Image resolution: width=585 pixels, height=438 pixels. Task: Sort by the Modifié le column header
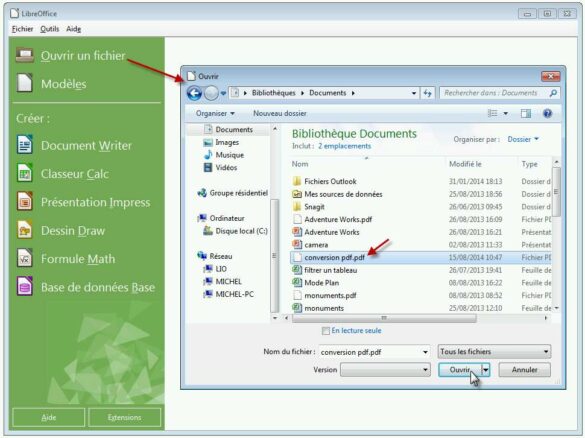point(482,164)
